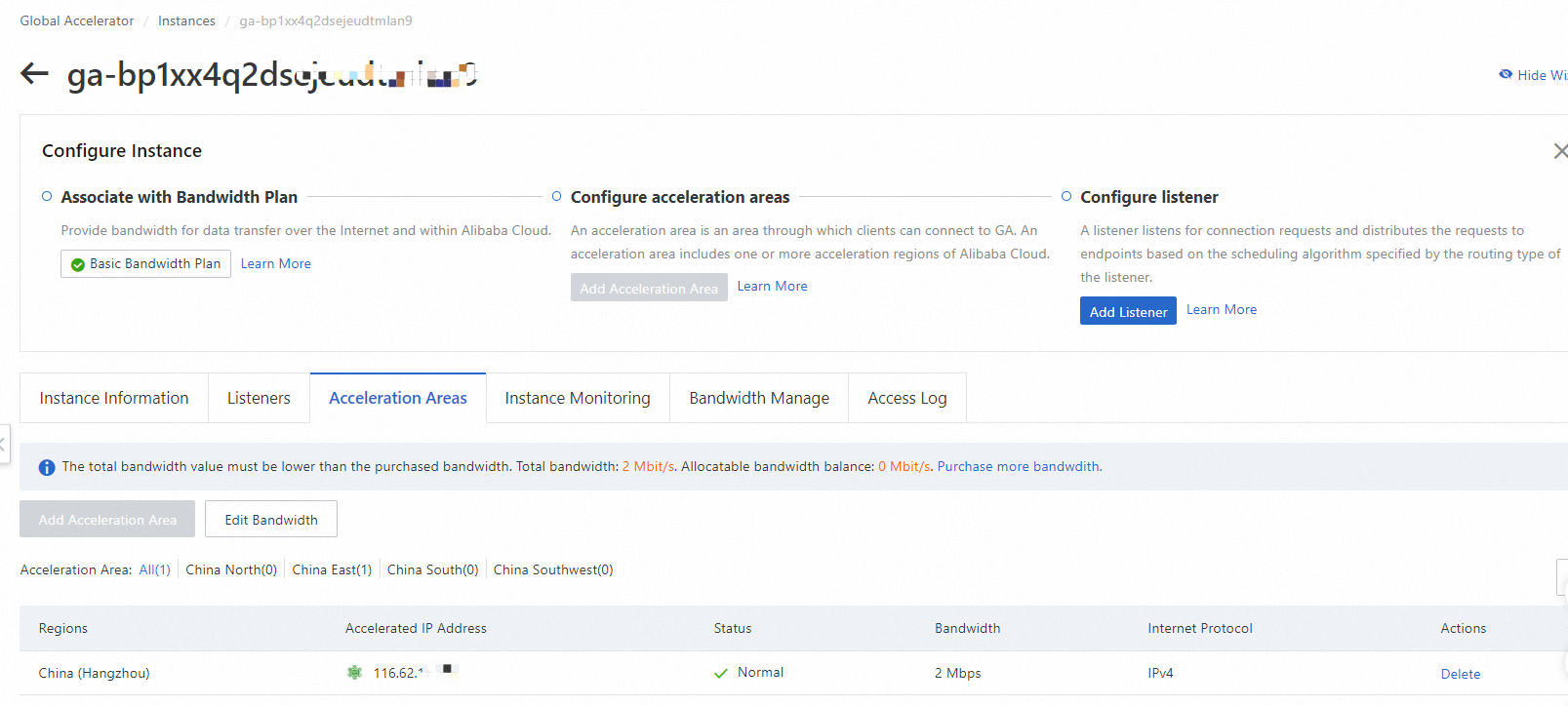Click the Edit Bandwidth button
Image resolution: width=1568 pixels, height=706 pixels.
[x=271, y=519]
